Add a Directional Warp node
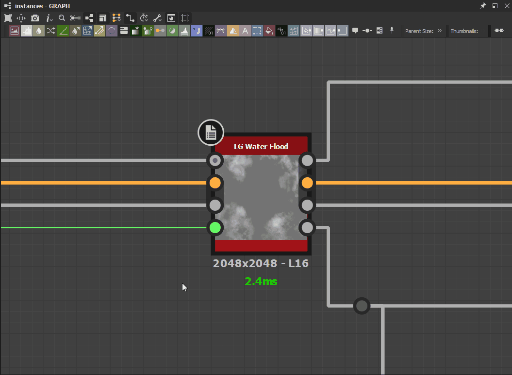 [87, 31]
